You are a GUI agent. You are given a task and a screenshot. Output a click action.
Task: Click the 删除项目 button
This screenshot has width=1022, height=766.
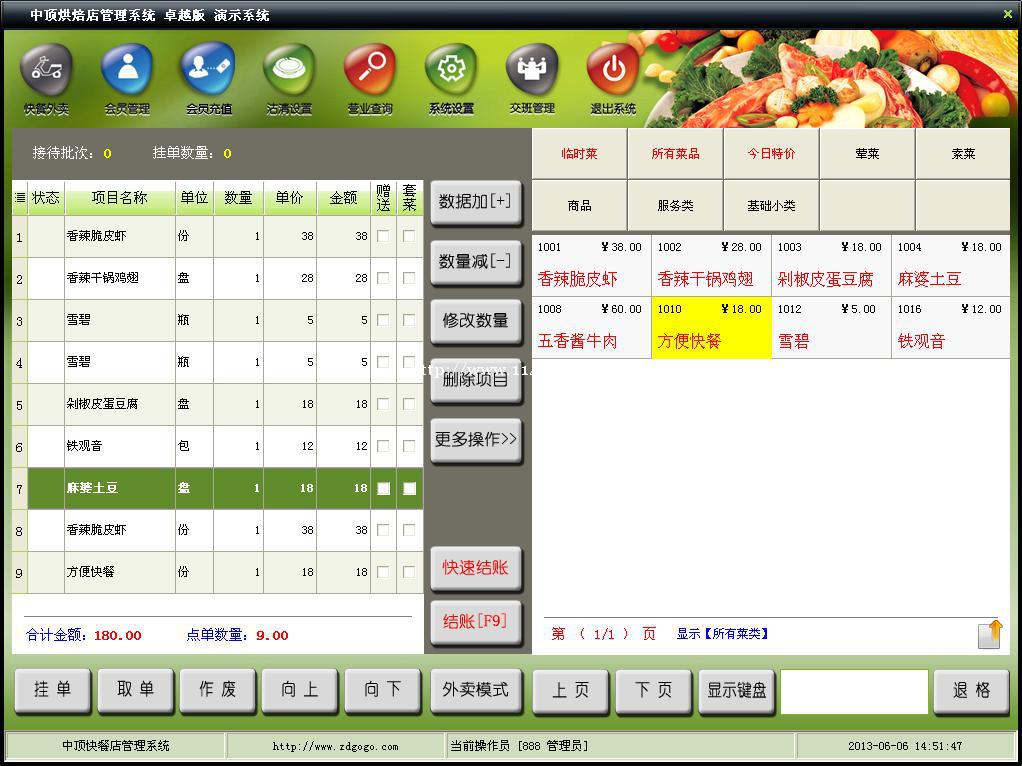coord(476,380)
